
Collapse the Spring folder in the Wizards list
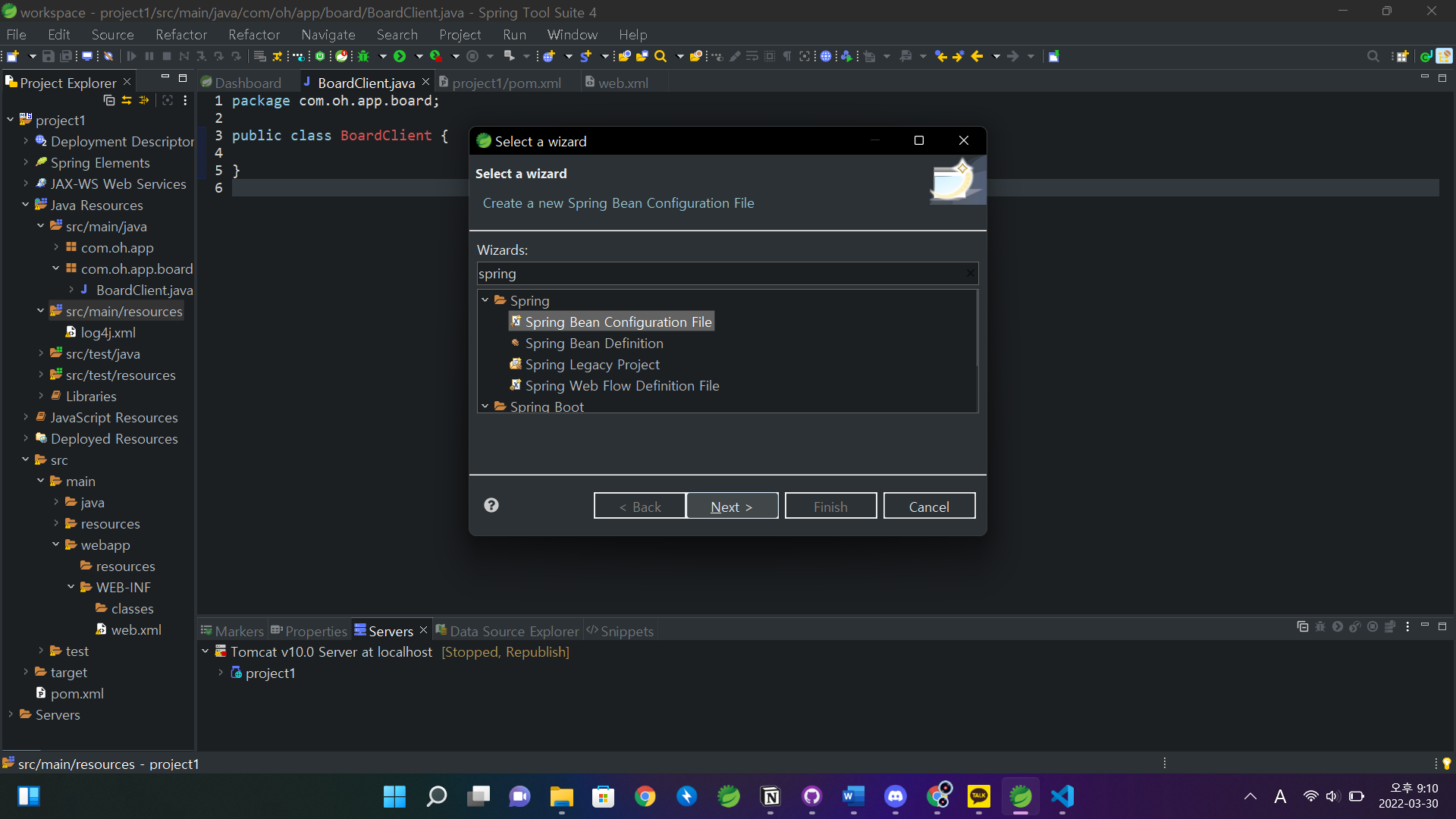pos(485,300)
